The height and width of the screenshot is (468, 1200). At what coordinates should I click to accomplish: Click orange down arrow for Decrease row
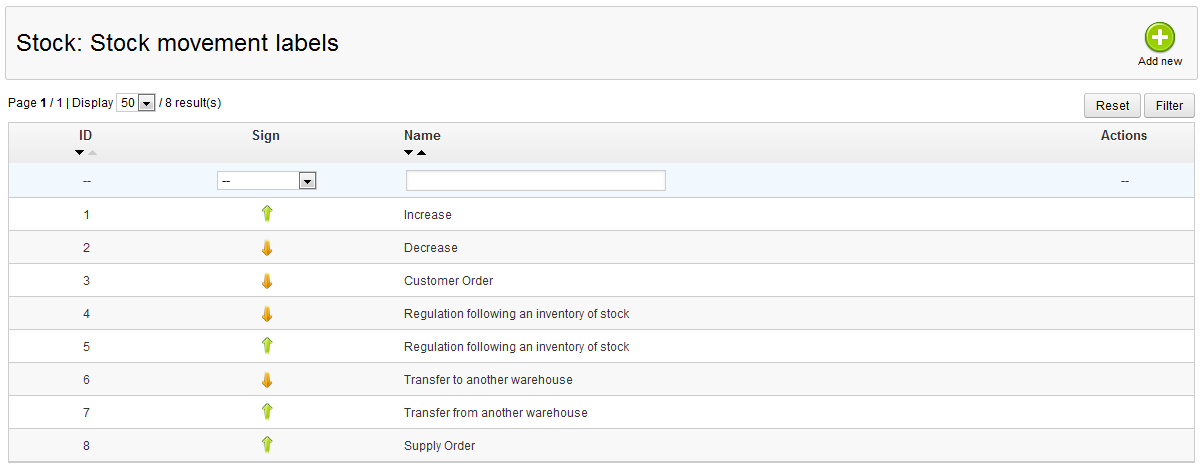(267, 248)
